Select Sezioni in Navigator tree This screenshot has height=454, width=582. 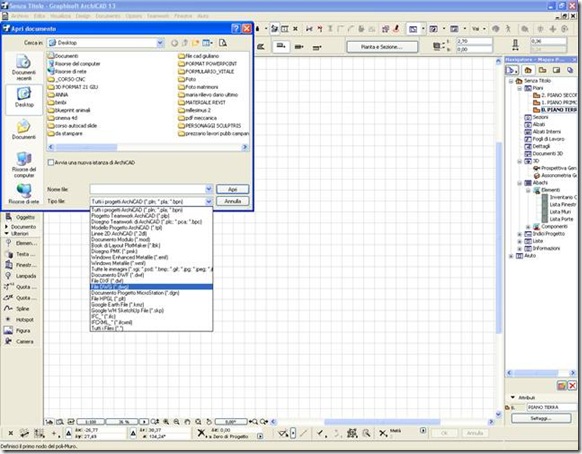pos(536,117)
